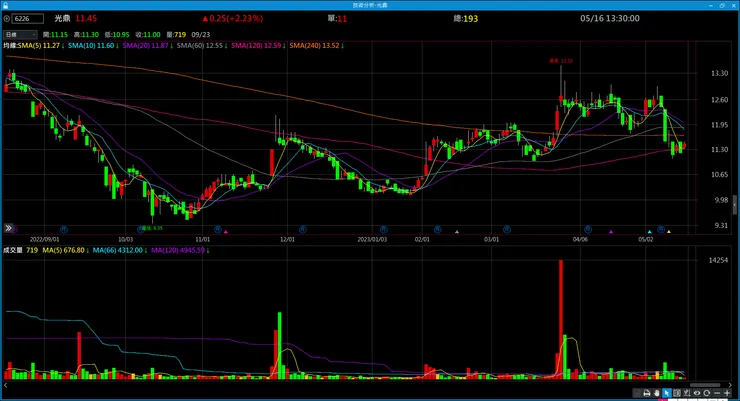
Task: Select the blue arrow pointer tool
Action: 667,393
